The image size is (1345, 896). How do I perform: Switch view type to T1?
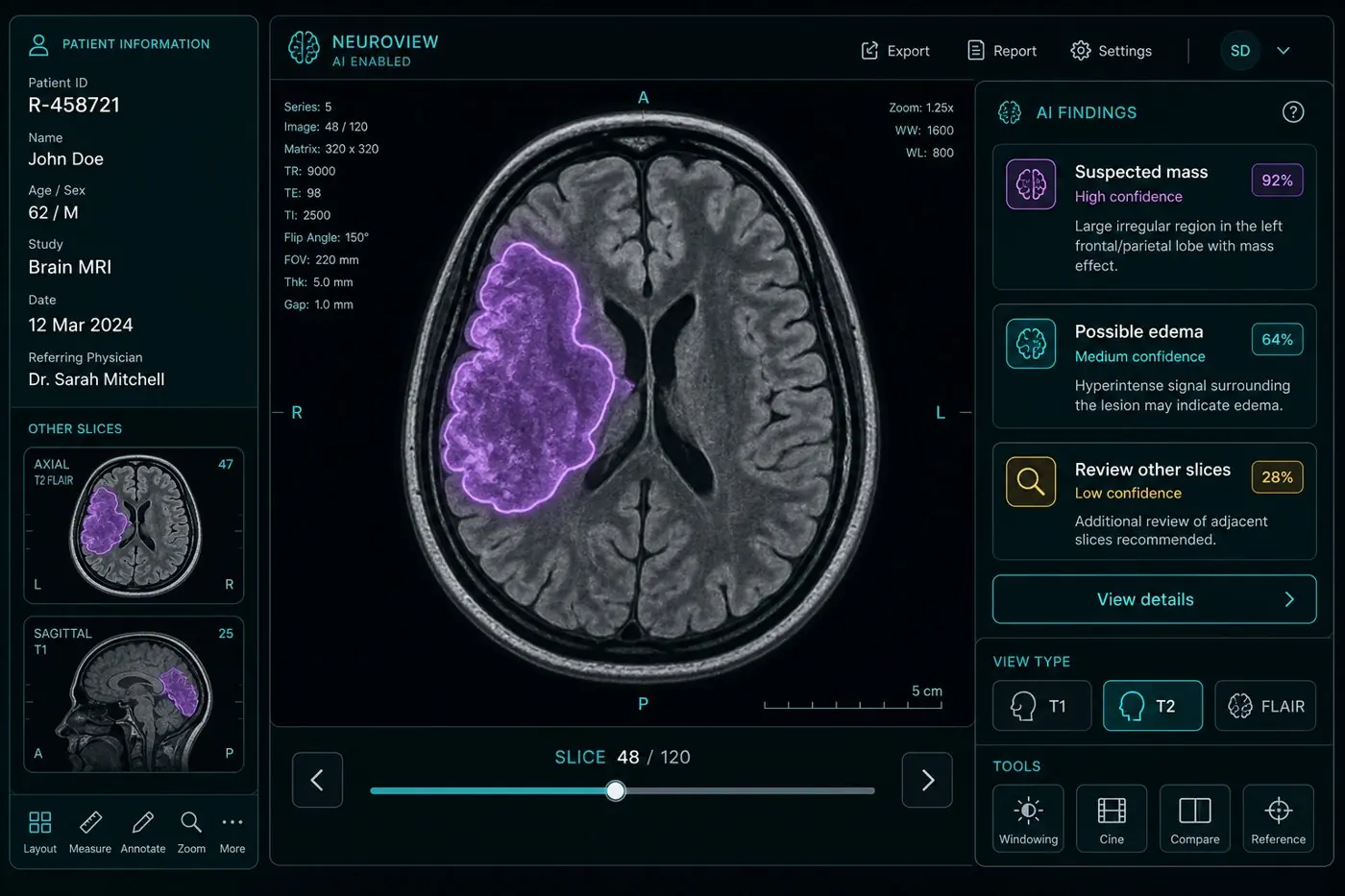tap(1042, 706)
